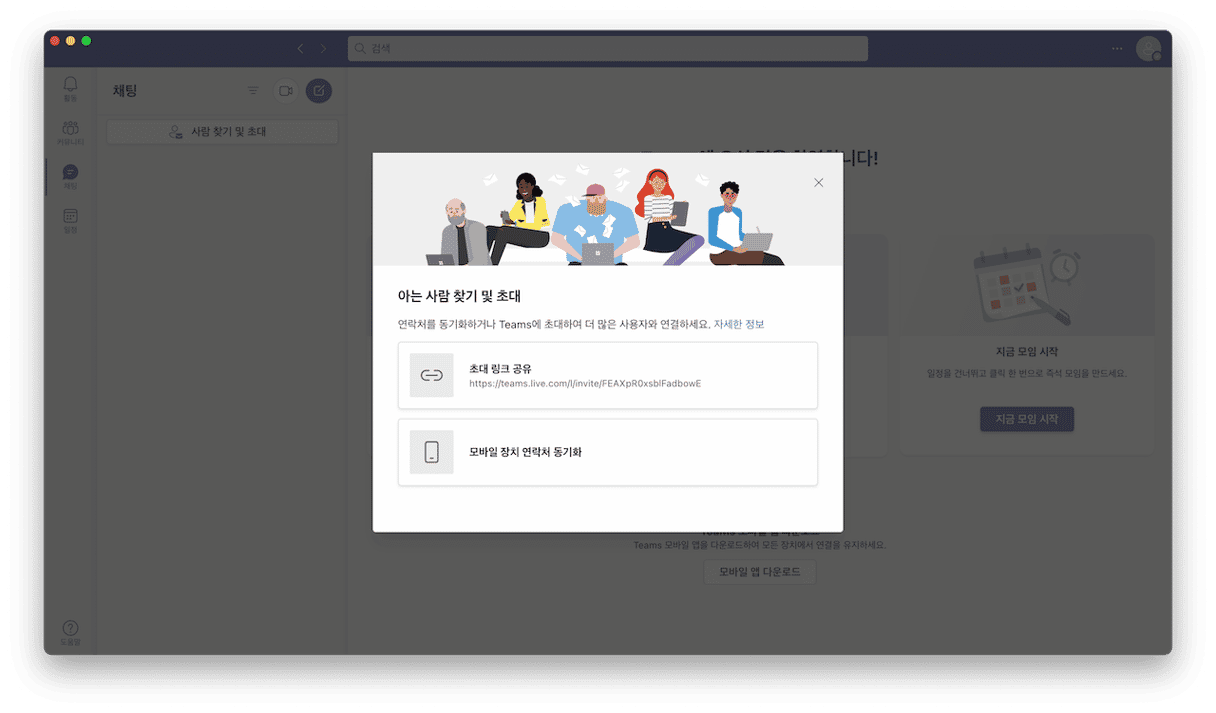Click the 검색 search field
Screen dimensions: 1216x713
[608, 48]
